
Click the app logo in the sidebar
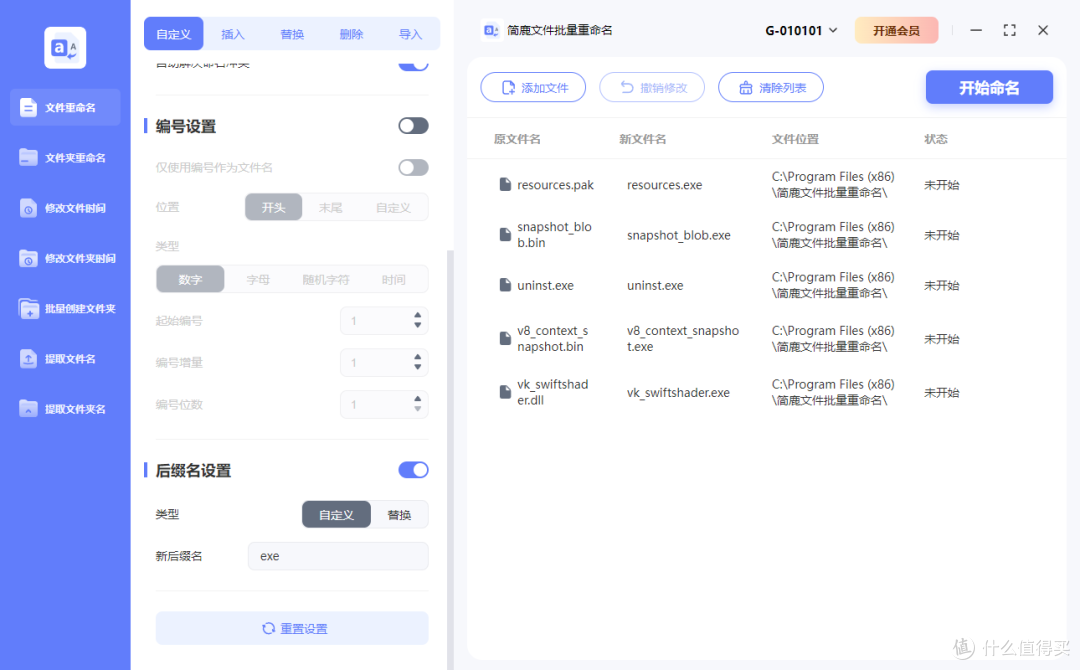coord(65,48)
